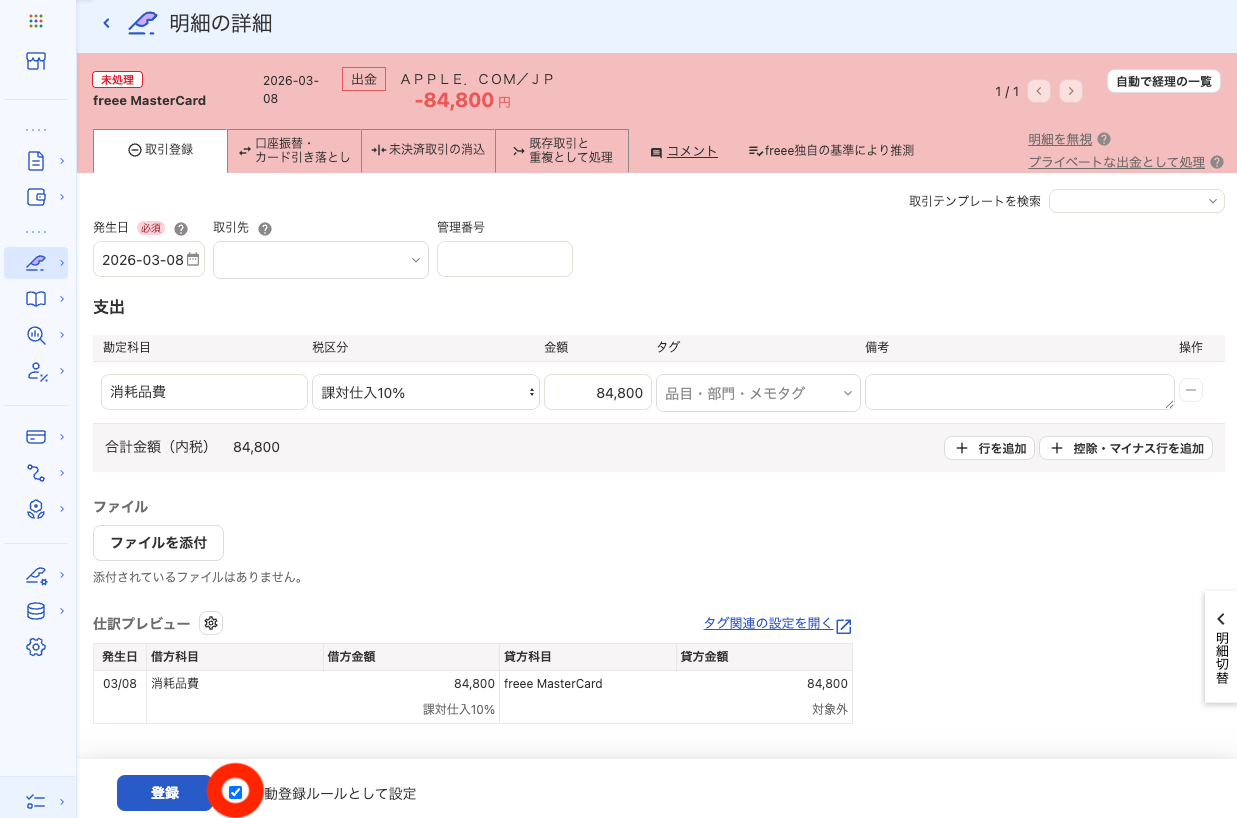Switch to 口座振替・カード引き落とし tab
Screen dimensions: 1237x818
pos(294,150)
